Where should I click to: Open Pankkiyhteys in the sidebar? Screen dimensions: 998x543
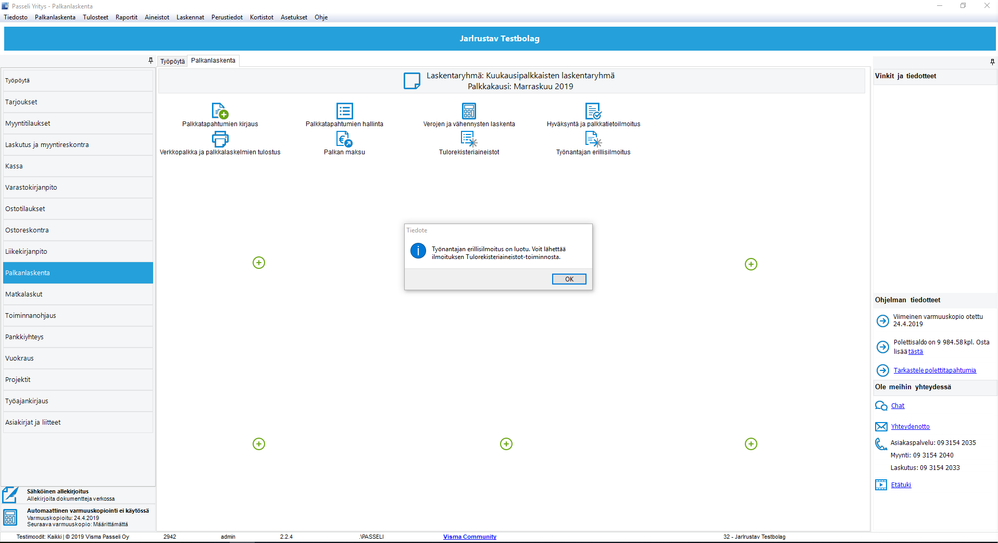tap(78, 337)
